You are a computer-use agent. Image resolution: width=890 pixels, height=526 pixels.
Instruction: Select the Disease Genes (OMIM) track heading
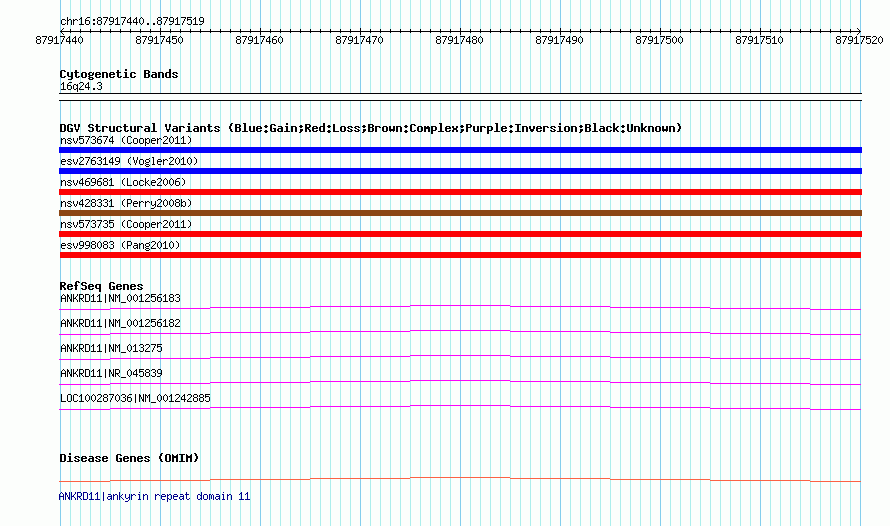[x=129, y=458]
